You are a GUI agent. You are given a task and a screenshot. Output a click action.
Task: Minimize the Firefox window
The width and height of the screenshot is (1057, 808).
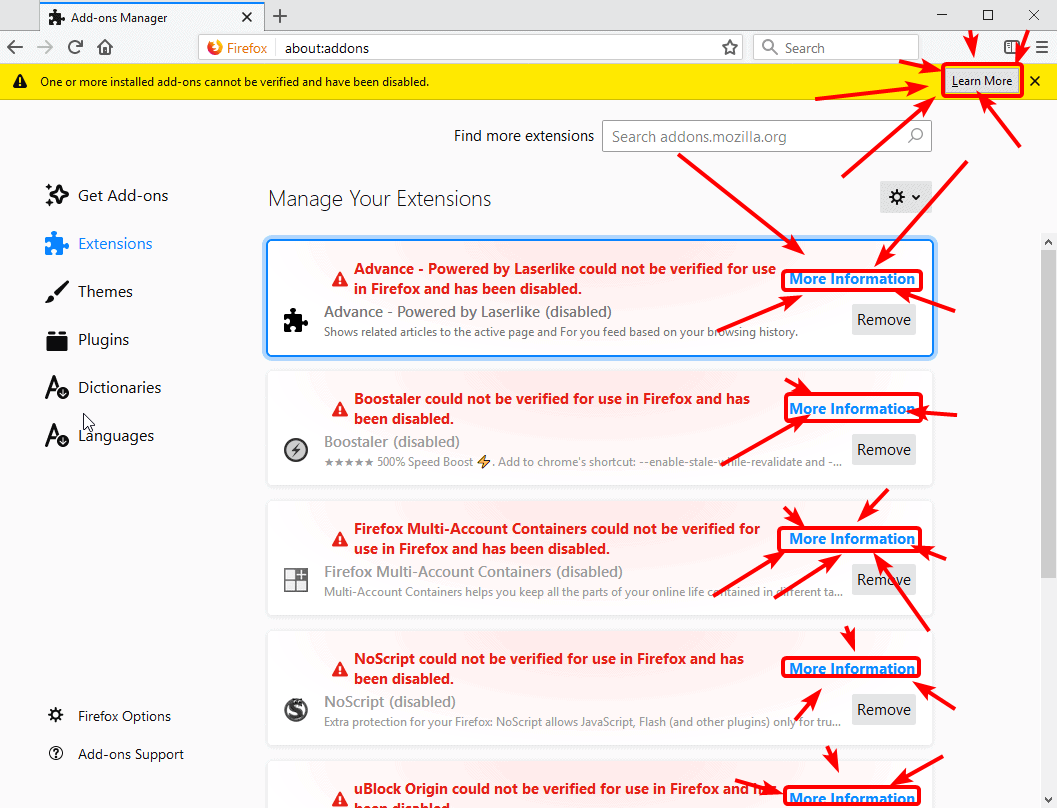[x=942, y=15]
